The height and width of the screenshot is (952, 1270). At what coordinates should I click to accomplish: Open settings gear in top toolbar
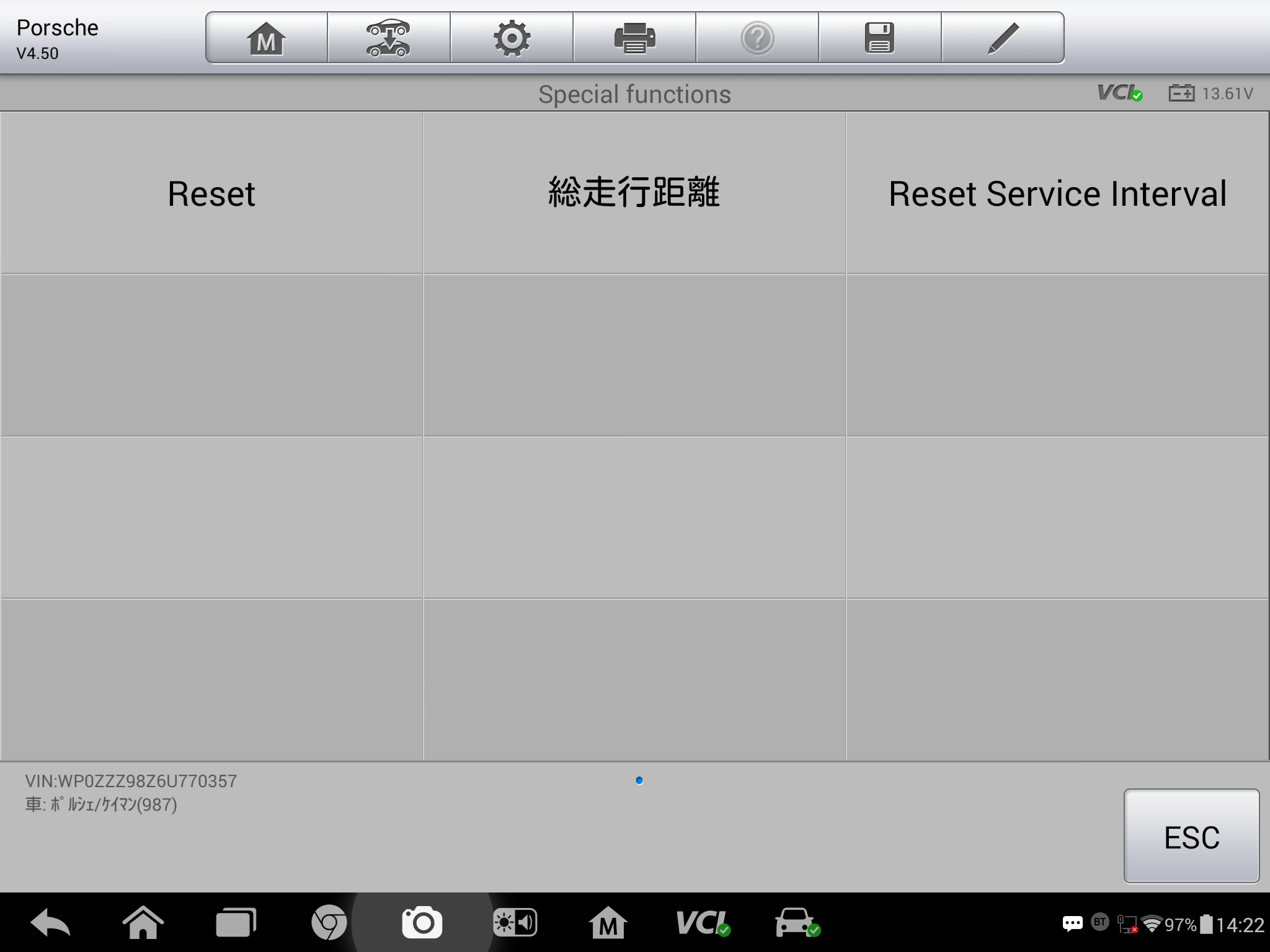pos(512,38)
